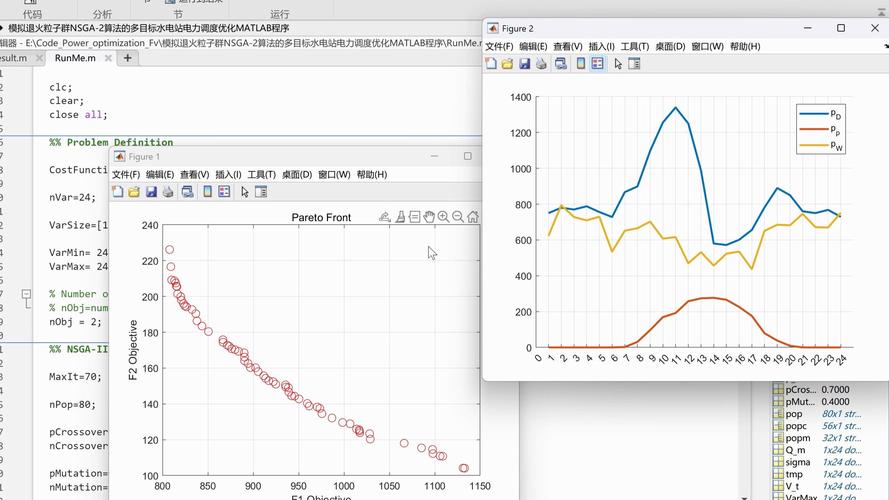Open 帮助(H) menu in Figure 2
This screenshot has width=889, height=500.
(745, 46)
